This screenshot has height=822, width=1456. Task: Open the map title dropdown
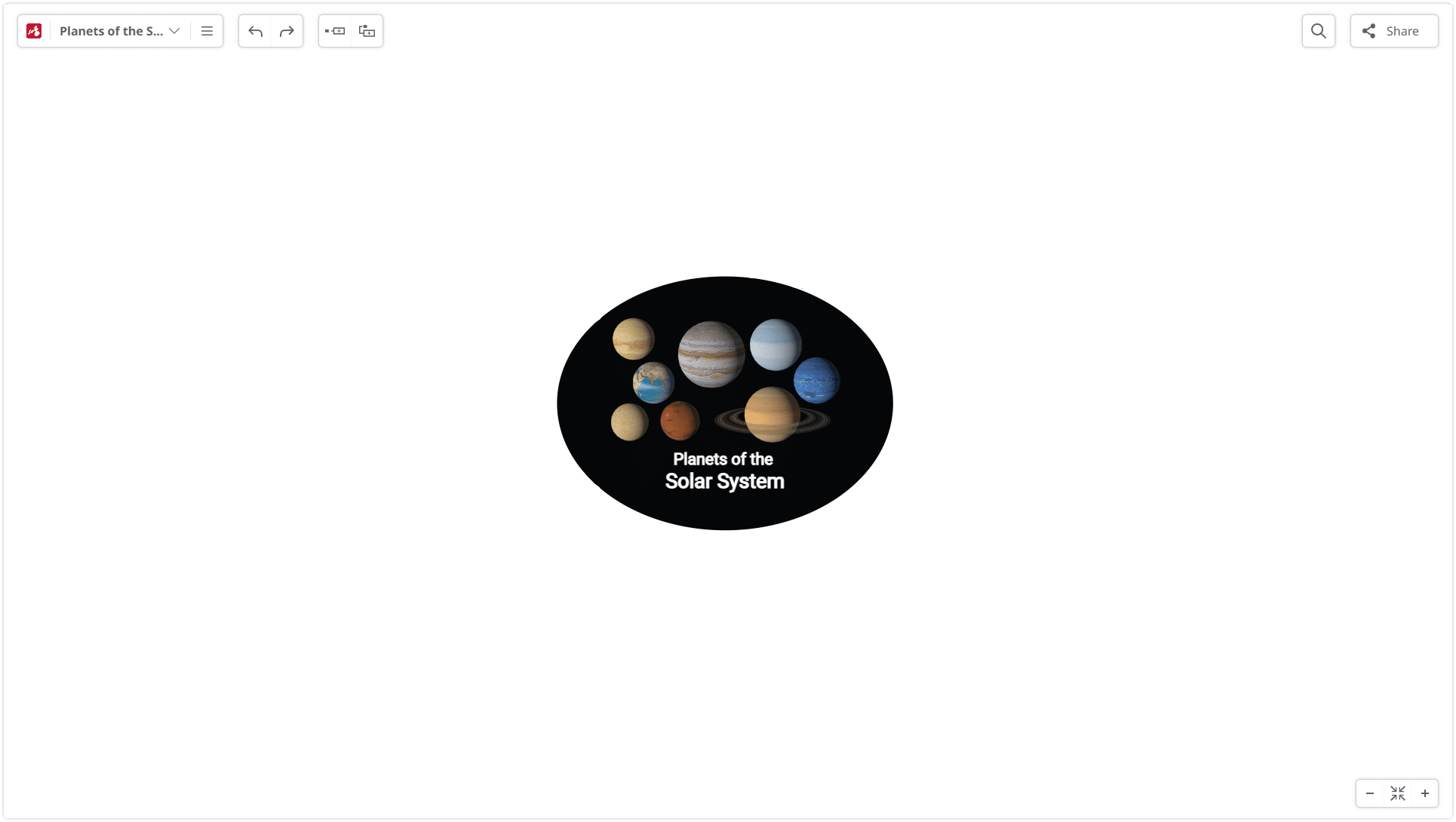174,31
